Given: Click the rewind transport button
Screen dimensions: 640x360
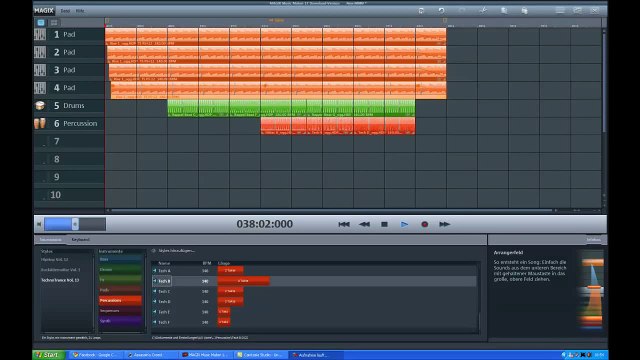Looking at the screenshot, I should pyautogui.click(x=364, y=224).
